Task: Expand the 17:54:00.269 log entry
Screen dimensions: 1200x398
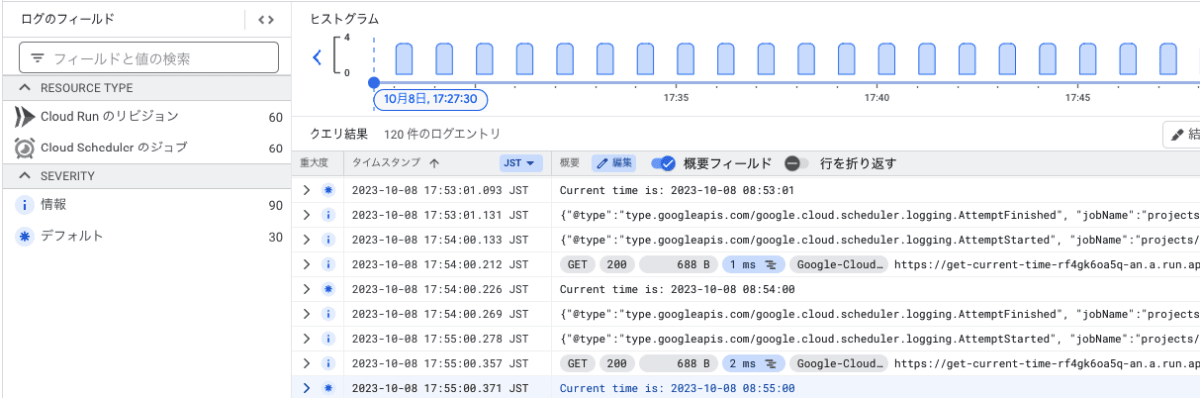Action: (307, 313)
